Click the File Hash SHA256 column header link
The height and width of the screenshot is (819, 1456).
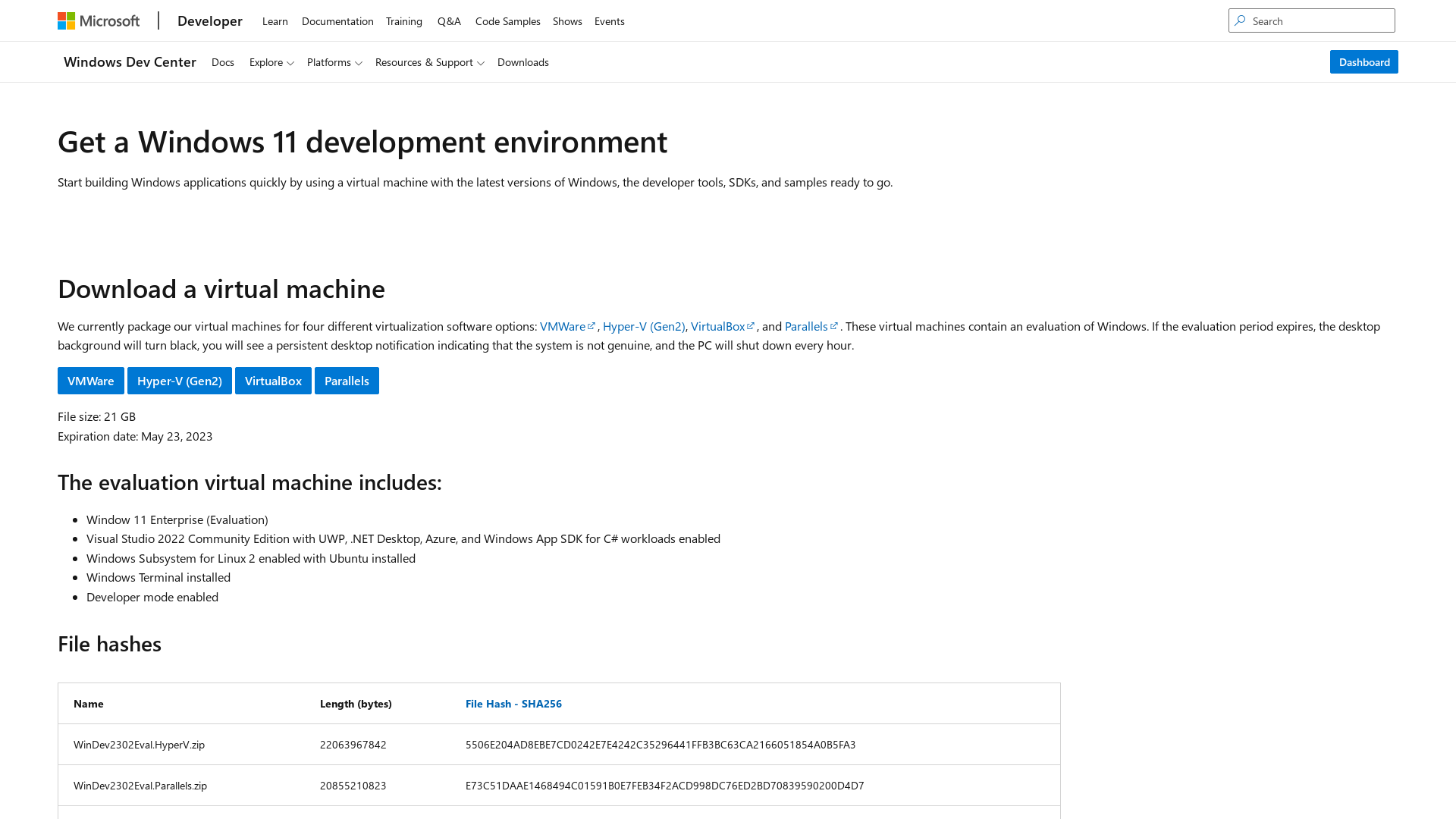(513, 702)
